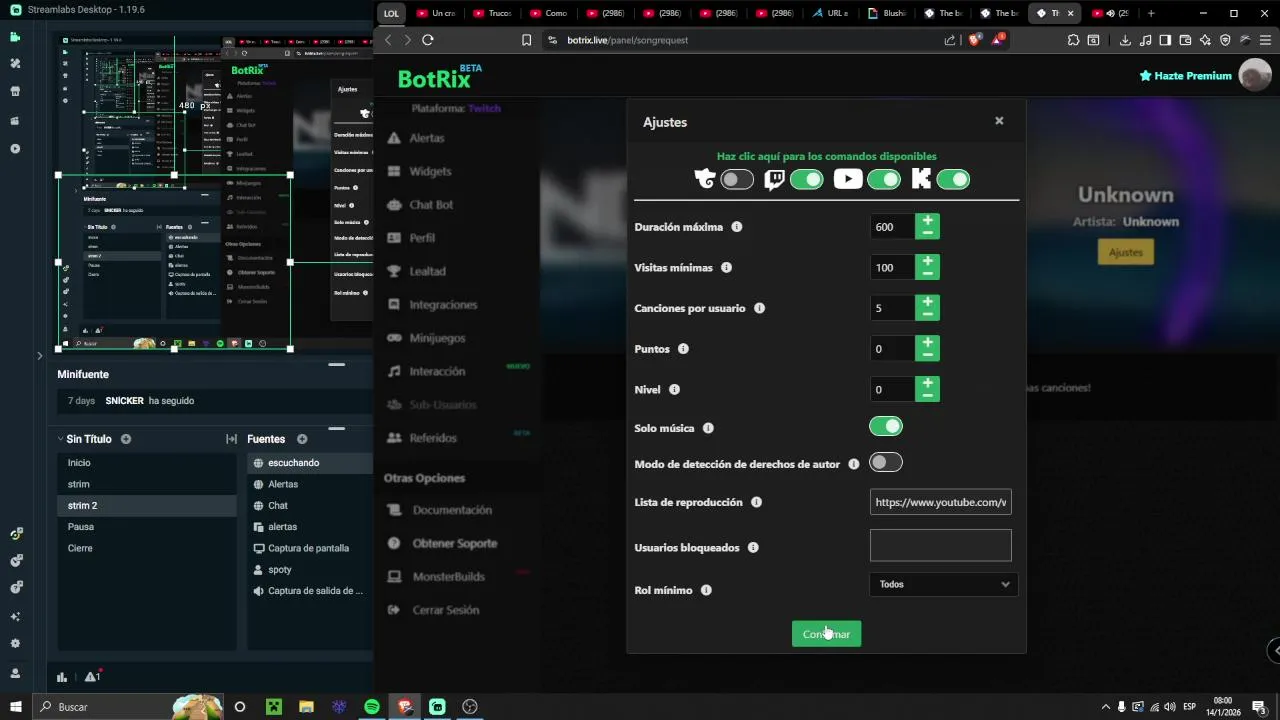This screenshot has height=720, width=1280.
Task: Add a source with Fuentes plus icon
Action: pos(302,439)
